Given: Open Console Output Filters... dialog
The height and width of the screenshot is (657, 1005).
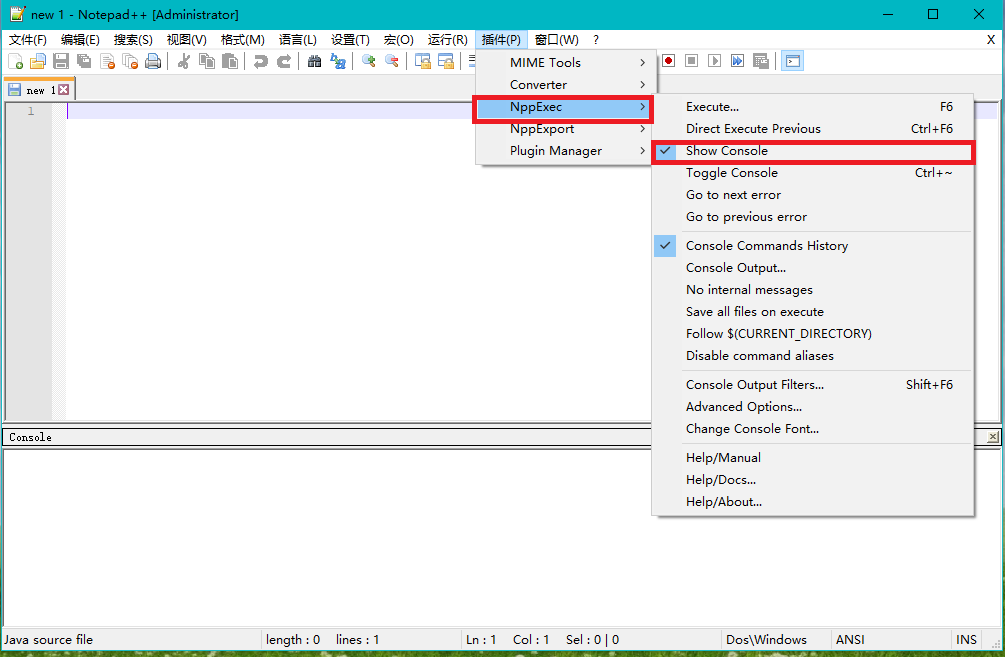Looking at the screenshot, I should [x=813, y=385].
